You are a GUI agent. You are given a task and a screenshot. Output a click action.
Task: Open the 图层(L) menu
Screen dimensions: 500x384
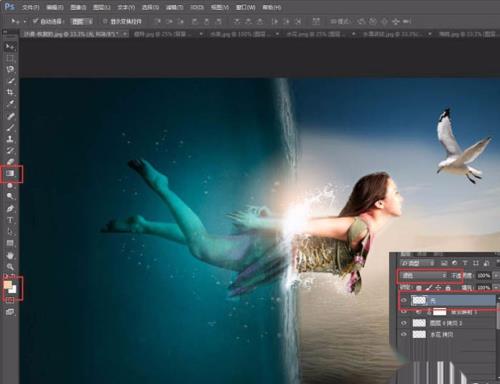tap(102, 7)
